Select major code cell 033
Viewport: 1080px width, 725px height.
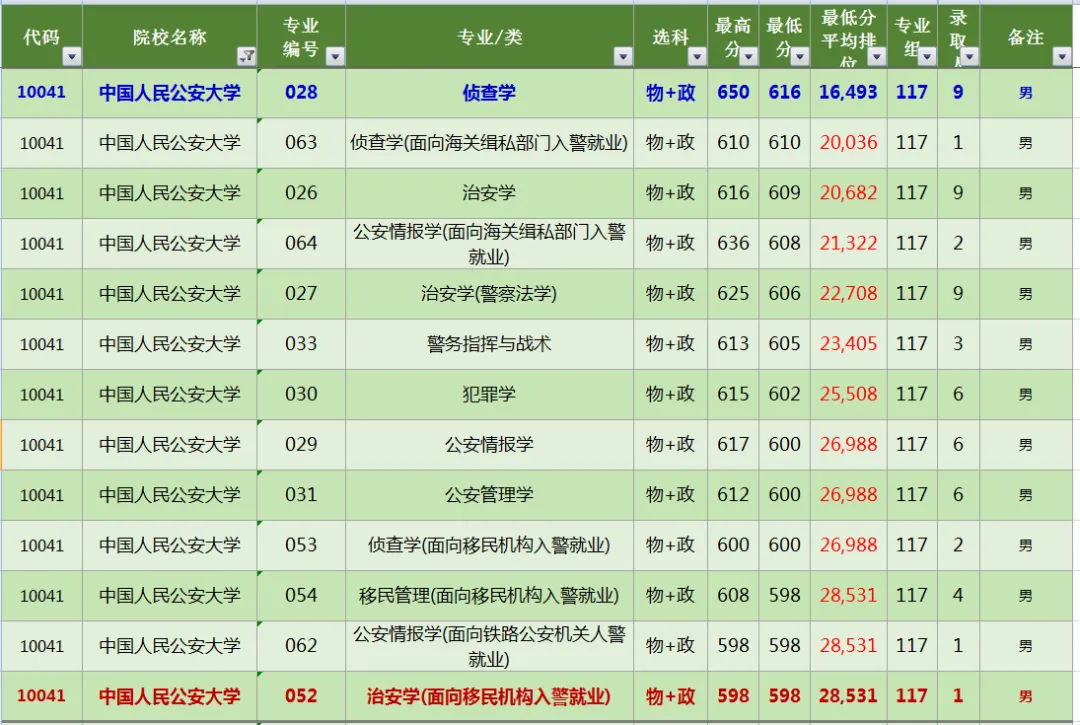click(301, 344)
